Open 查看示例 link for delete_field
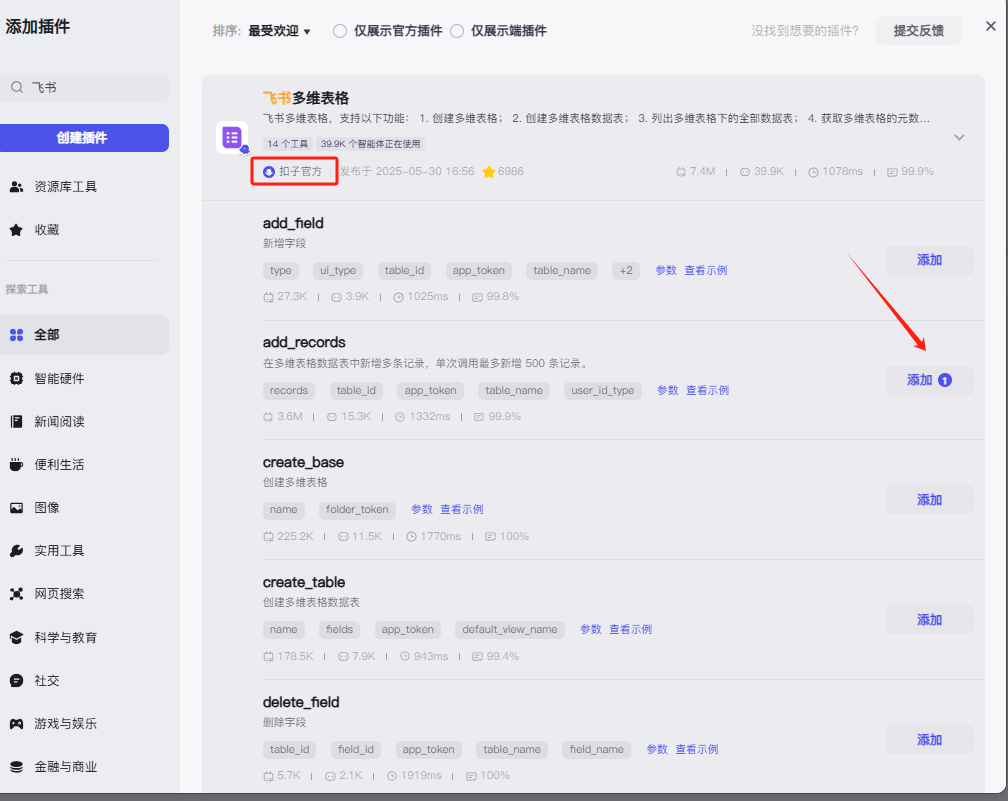The width and height of the screenshot is (1008, 801). point(697,750)
